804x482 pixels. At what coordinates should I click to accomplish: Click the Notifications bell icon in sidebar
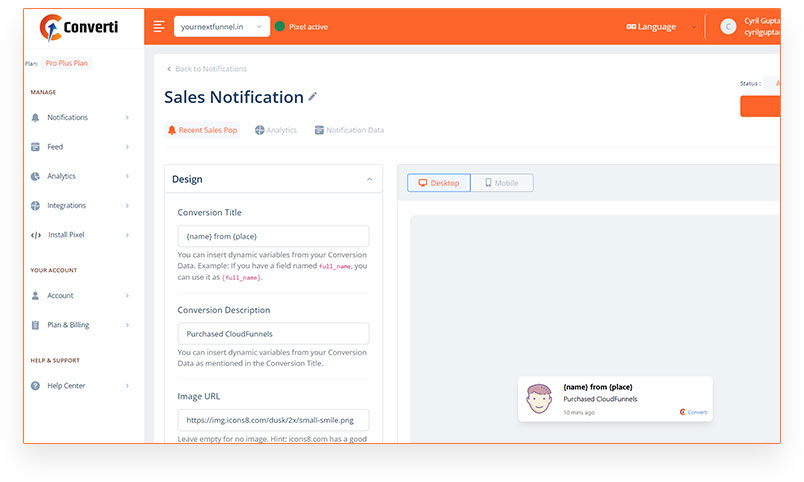tap(35, 117)
